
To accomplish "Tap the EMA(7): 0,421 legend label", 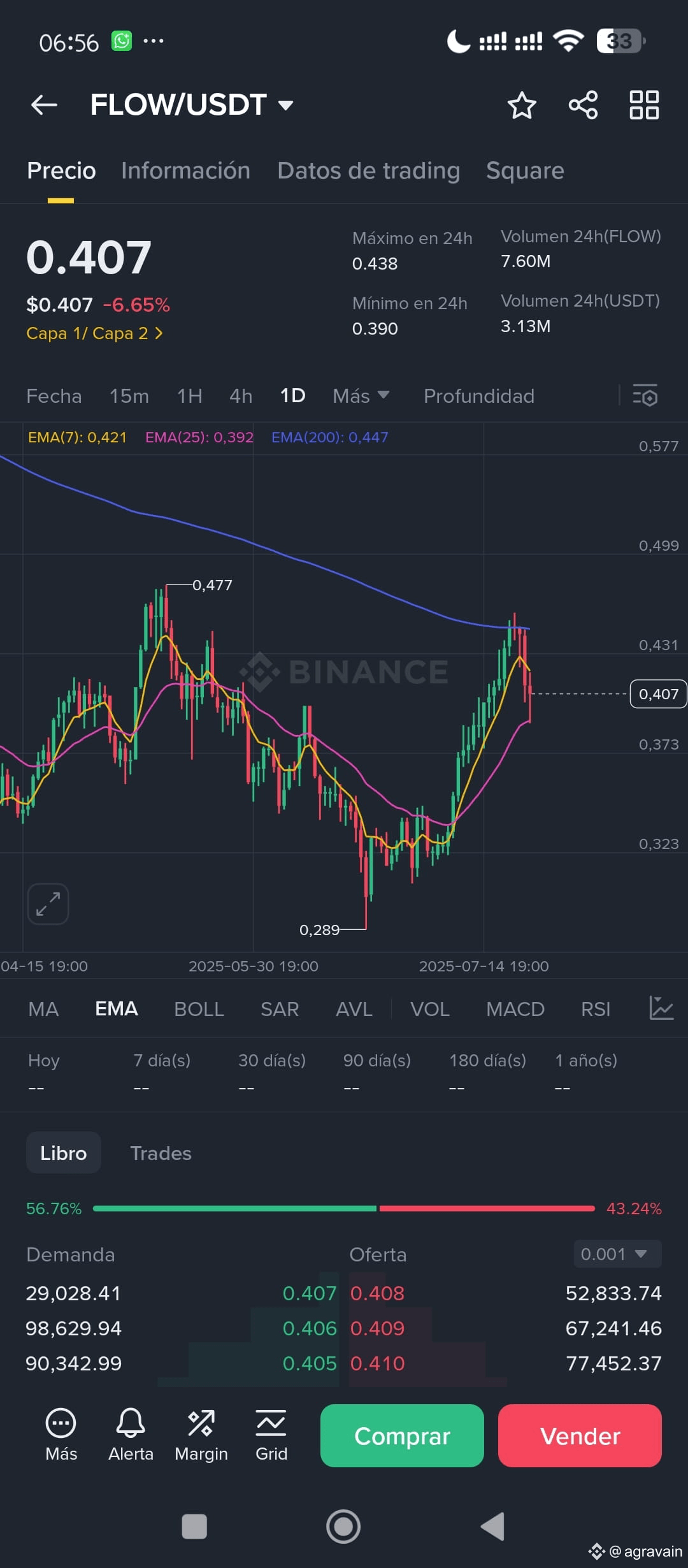I will pos(77,437).
